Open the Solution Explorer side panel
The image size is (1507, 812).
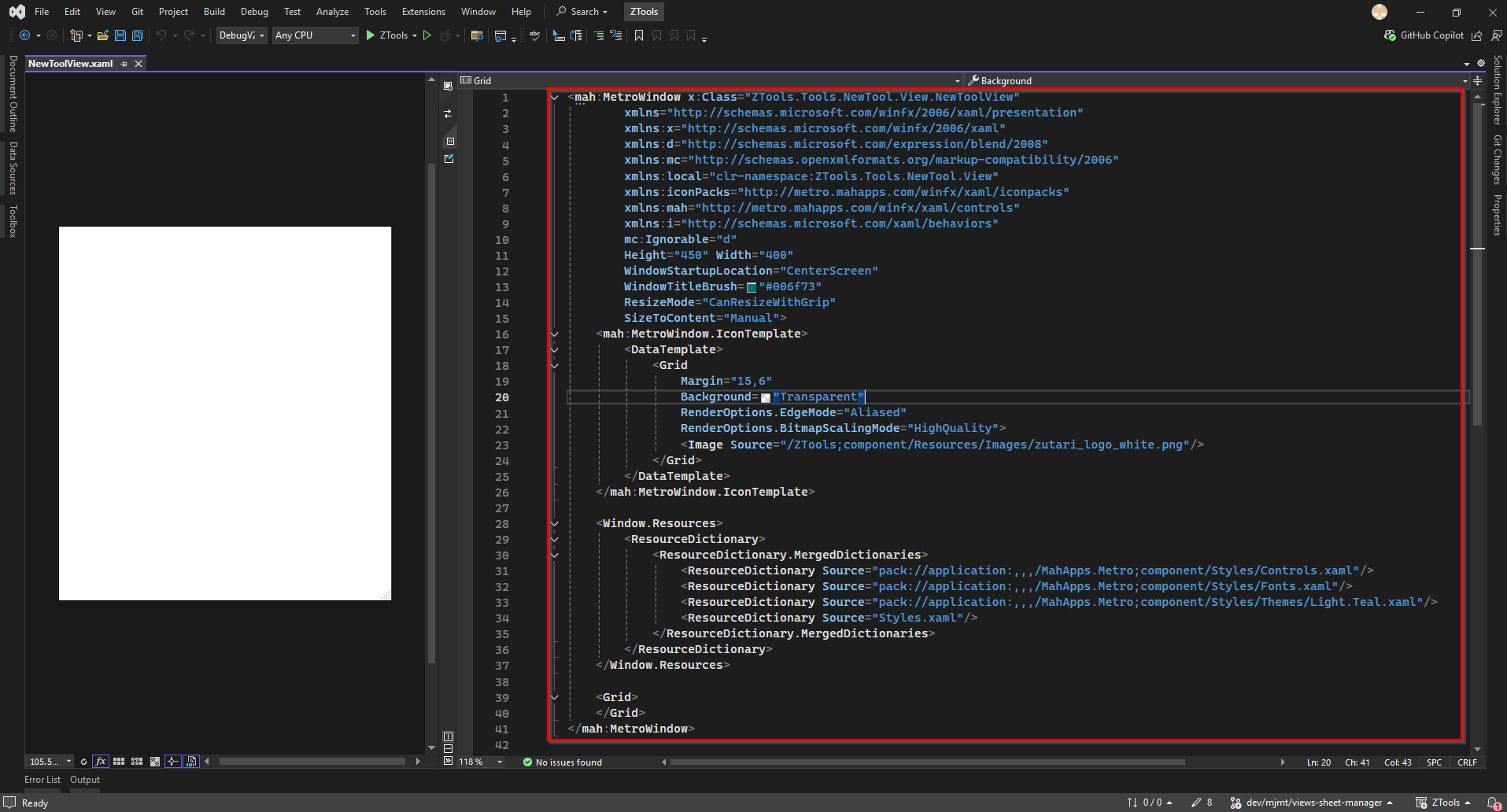point(1497,90)
